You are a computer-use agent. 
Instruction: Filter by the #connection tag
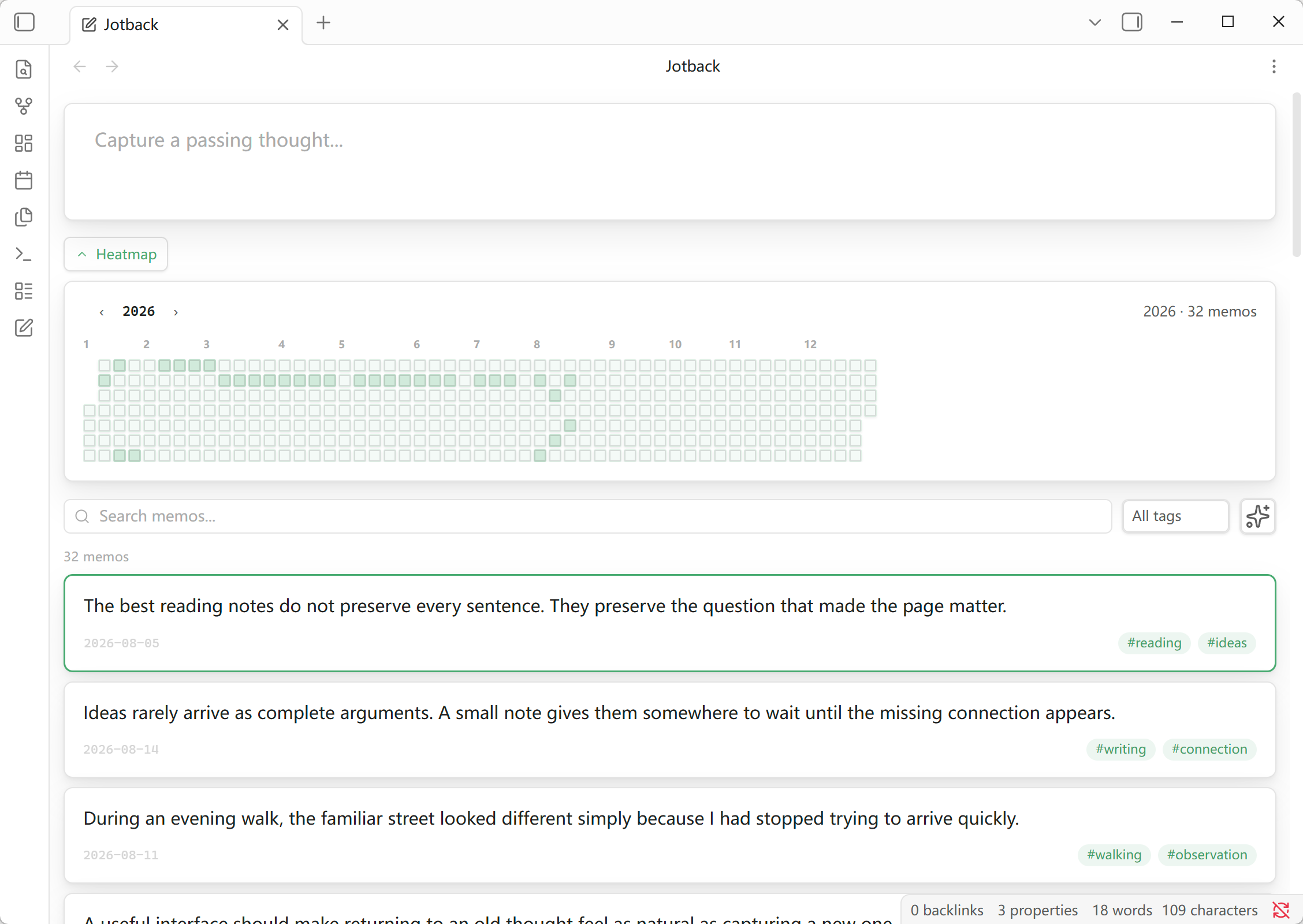1209,749
